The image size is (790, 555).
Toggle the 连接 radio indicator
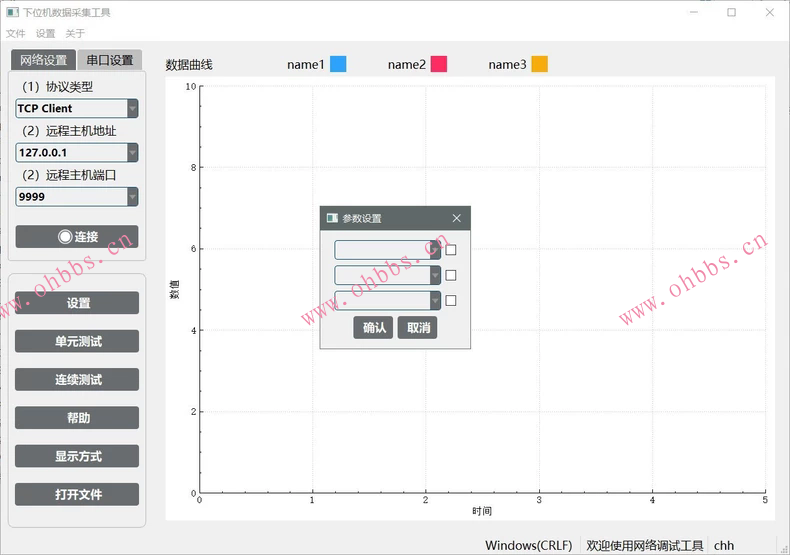click(65, 237)
